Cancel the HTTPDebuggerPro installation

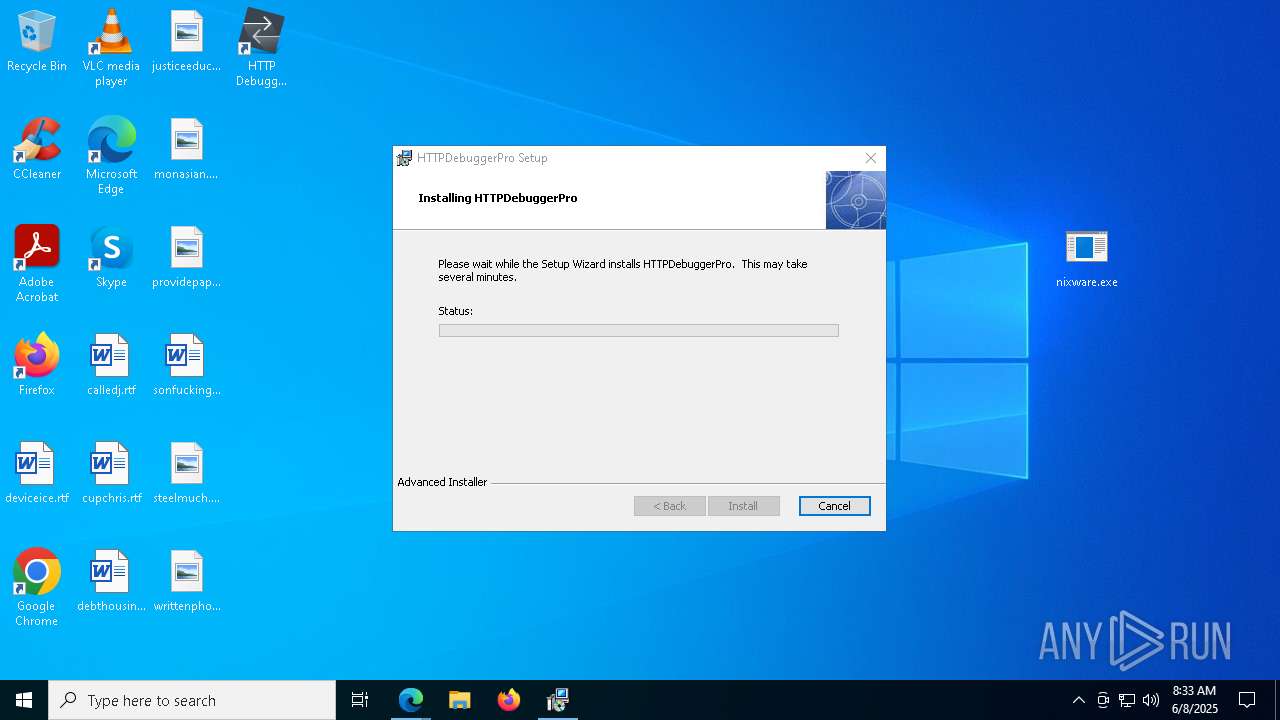(834, 506)
